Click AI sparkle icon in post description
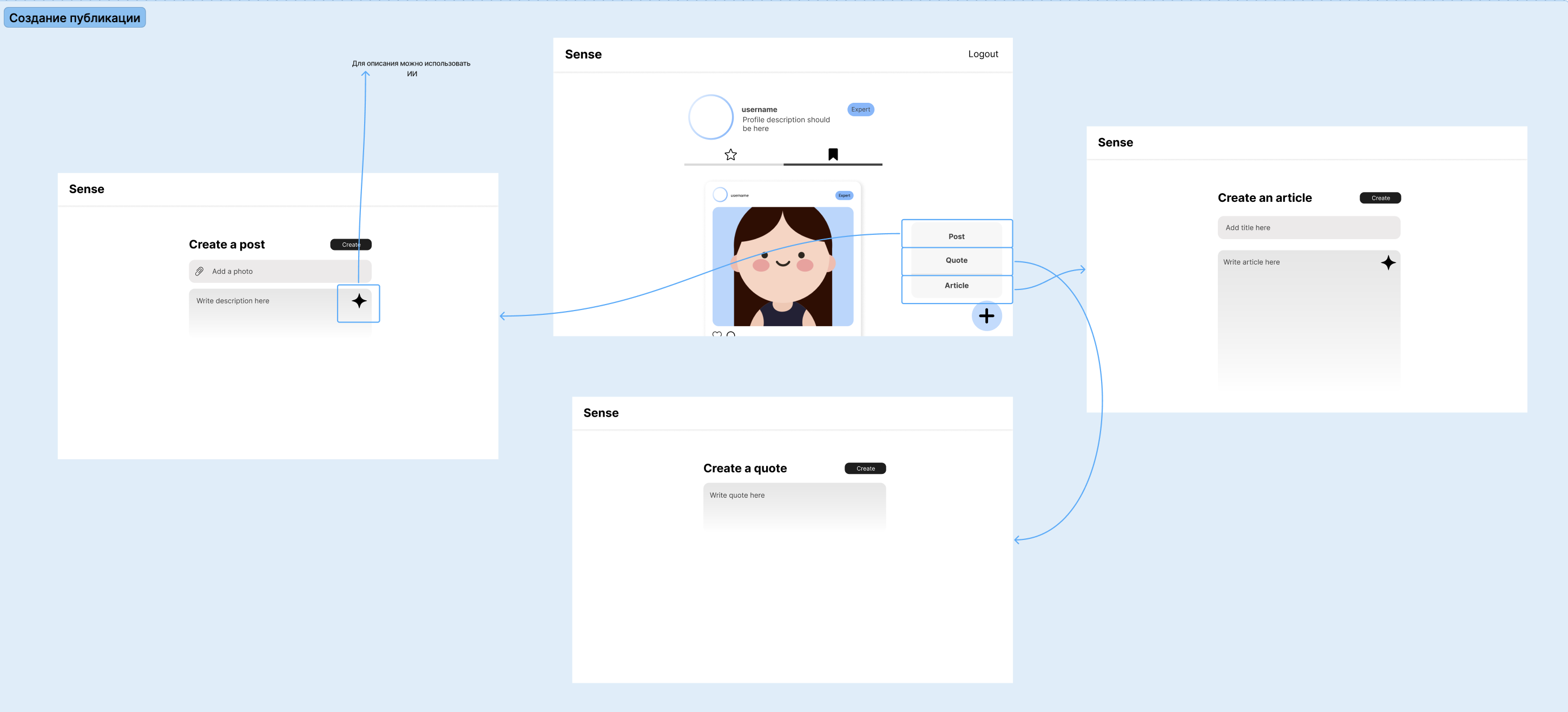 pyautogui.click(x=359, y=301)
